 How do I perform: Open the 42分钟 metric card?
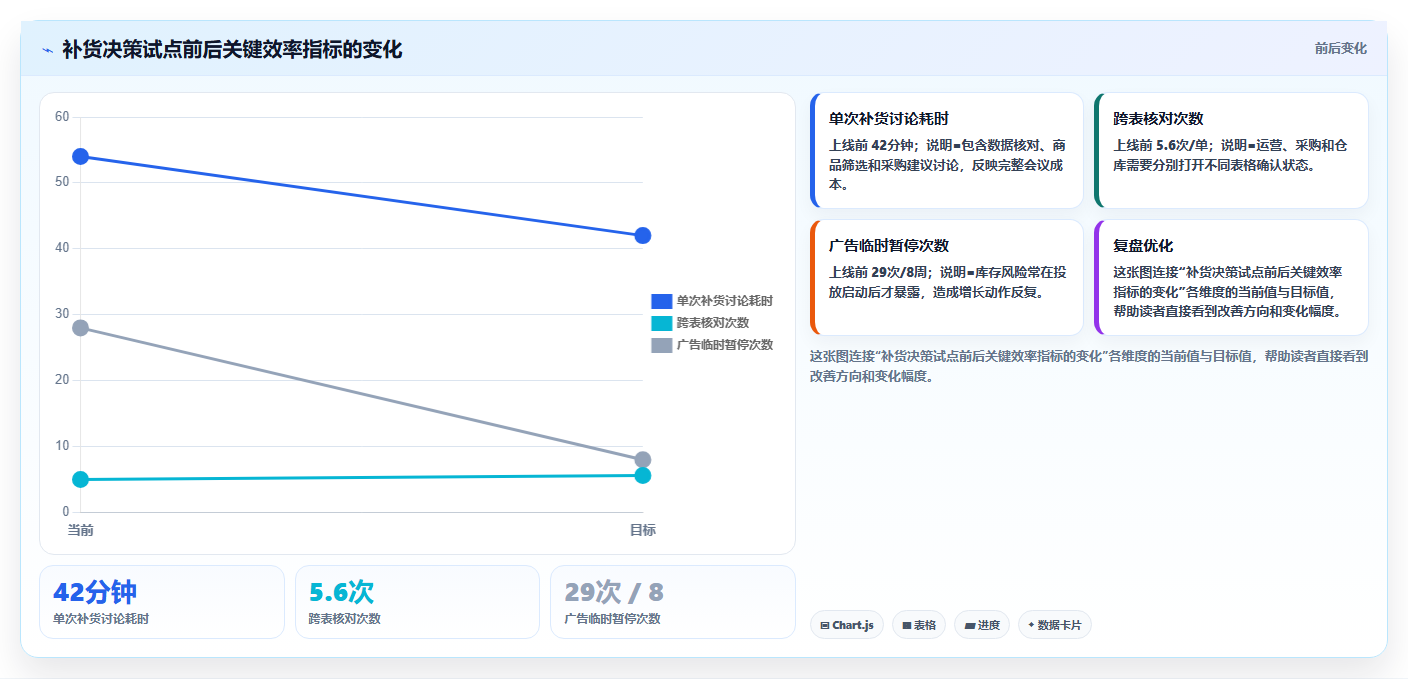tap(162, 602)
